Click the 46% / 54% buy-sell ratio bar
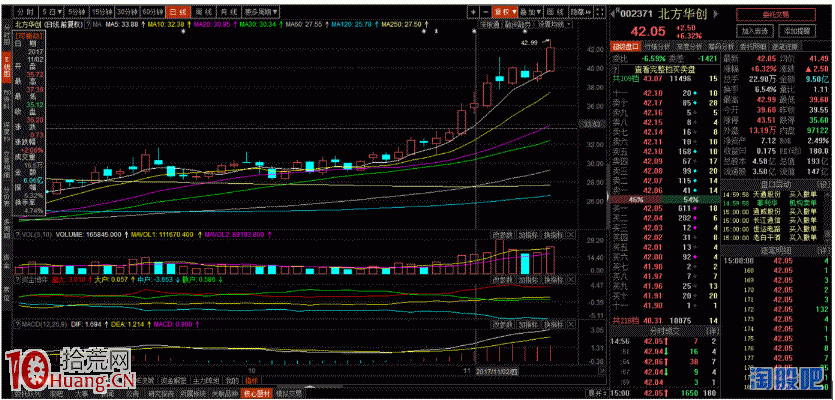The height and width of the screenshot is (400, 835). click(664, 199)
